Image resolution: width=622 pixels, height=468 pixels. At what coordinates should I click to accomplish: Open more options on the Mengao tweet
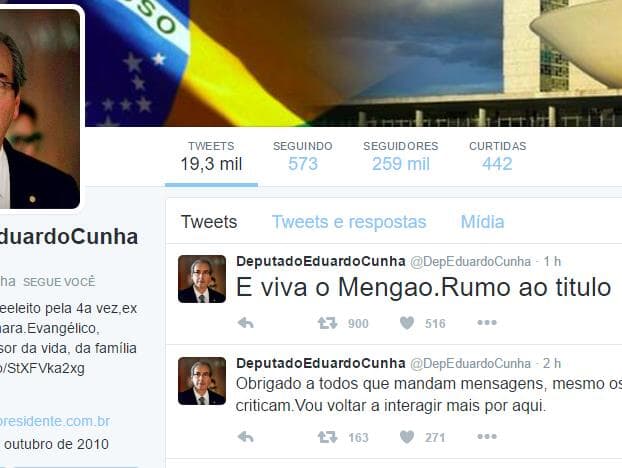point(487,322)
